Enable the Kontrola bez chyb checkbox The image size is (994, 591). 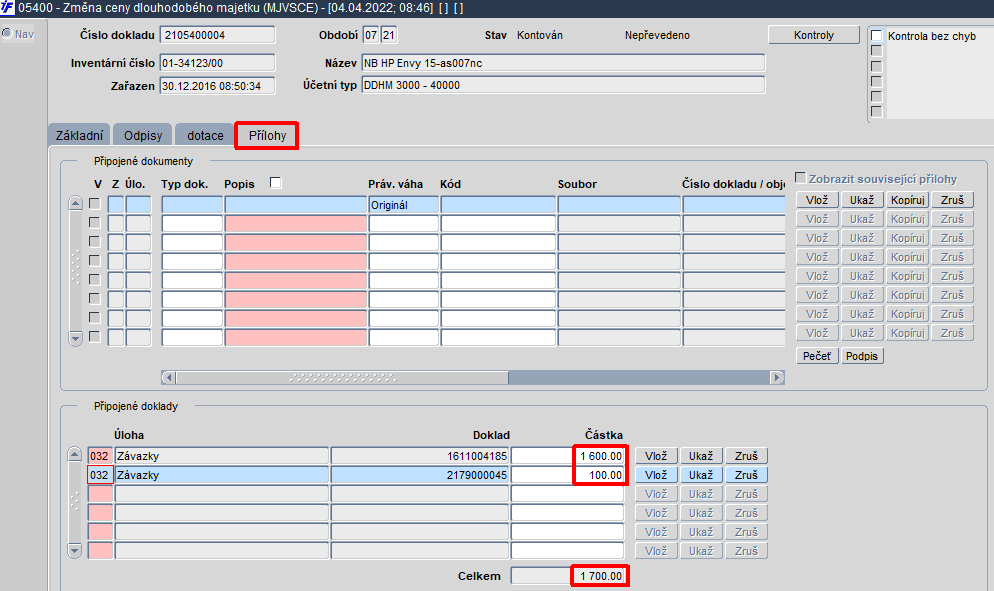pyautogui.click(x=877, y=36)
